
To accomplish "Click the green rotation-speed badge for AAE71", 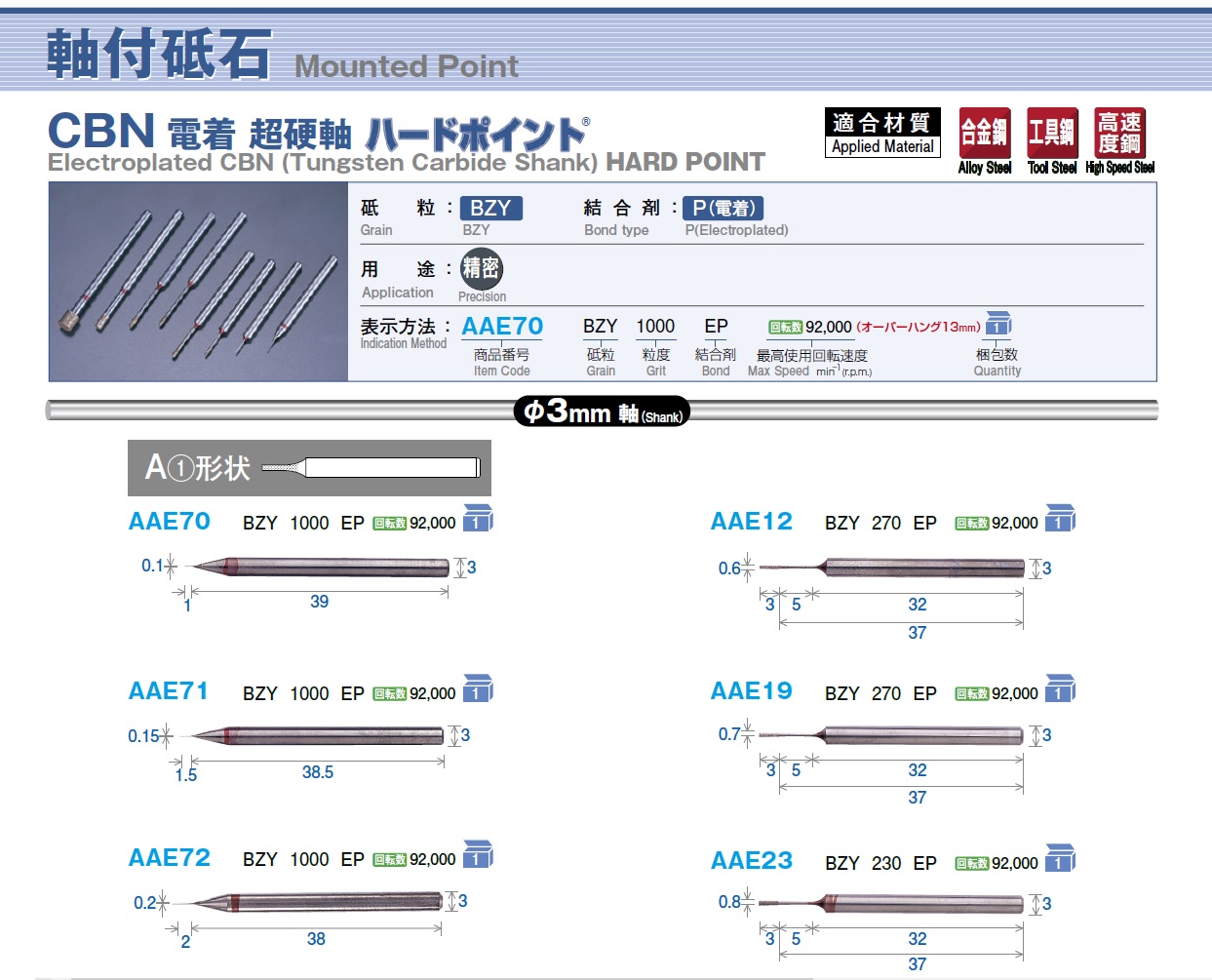I will point(389,694).
